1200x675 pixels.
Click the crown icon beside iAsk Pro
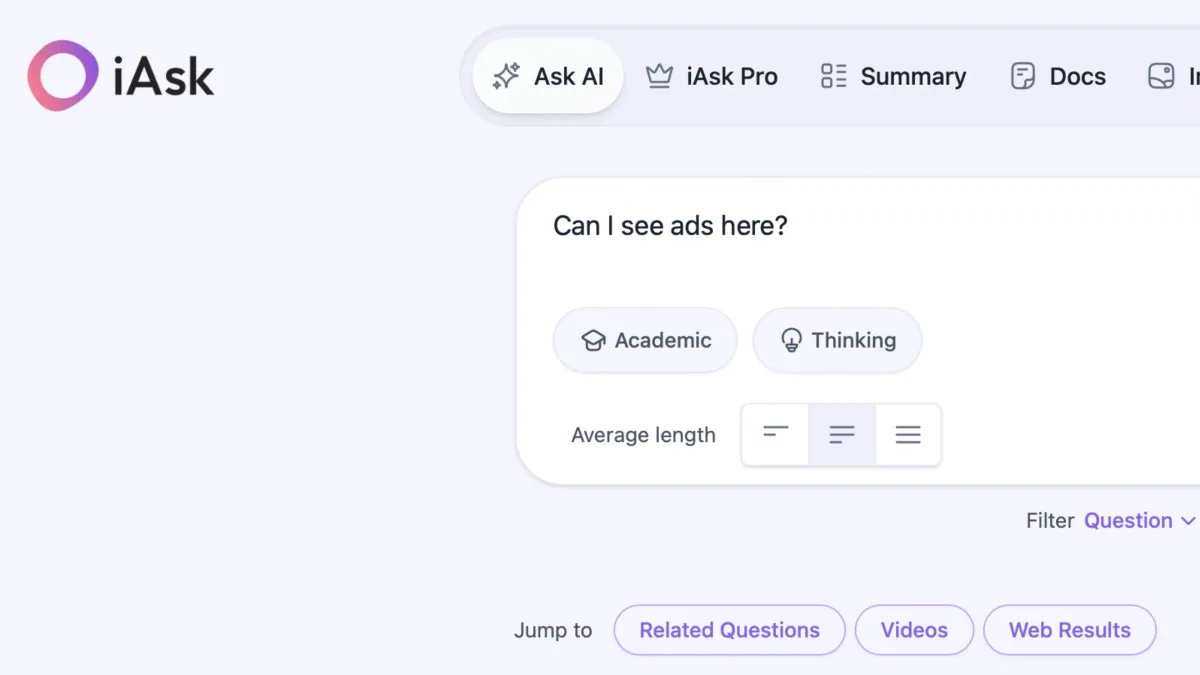658,75
